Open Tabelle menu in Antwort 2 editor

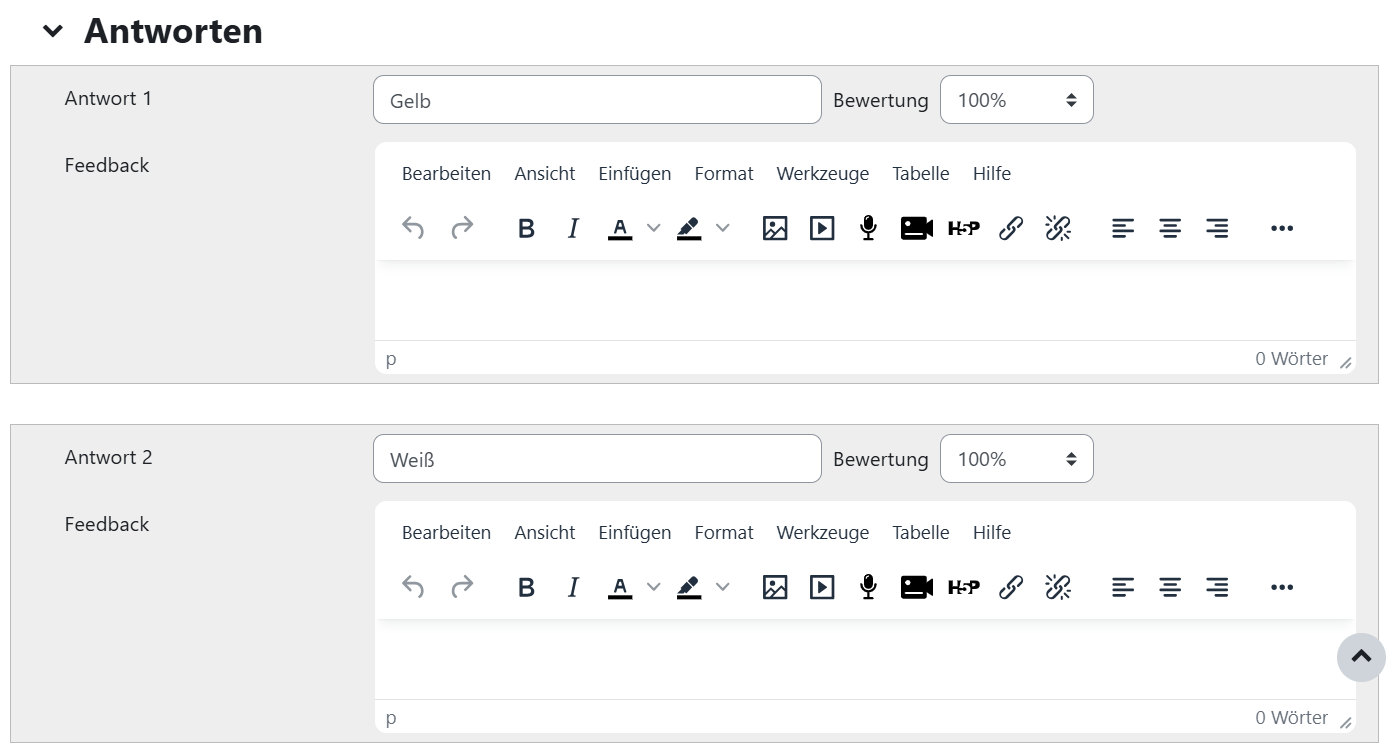pyautogui.click(x=921, y=533)
